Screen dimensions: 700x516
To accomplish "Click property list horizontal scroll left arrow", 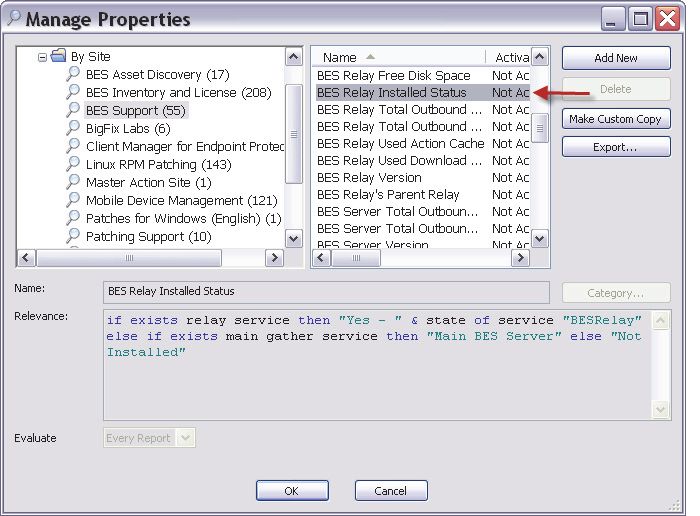I will click(x=321, y=258).
